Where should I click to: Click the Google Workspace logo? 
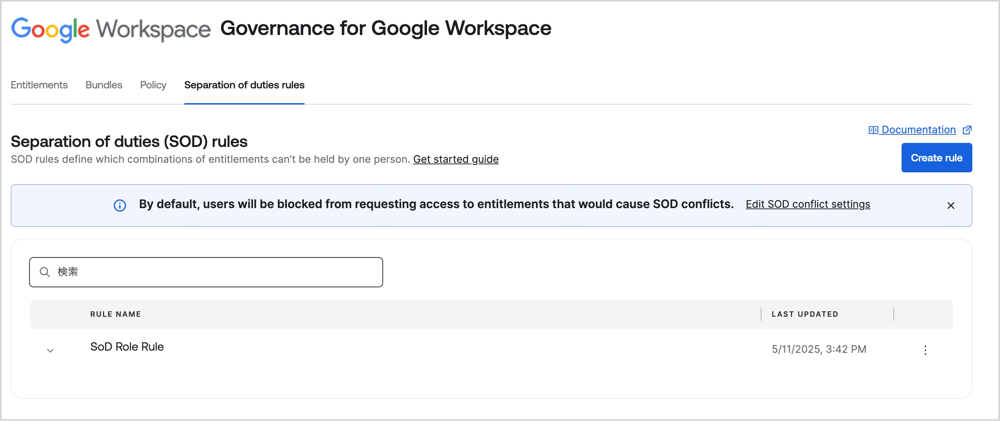click(110, 29)
